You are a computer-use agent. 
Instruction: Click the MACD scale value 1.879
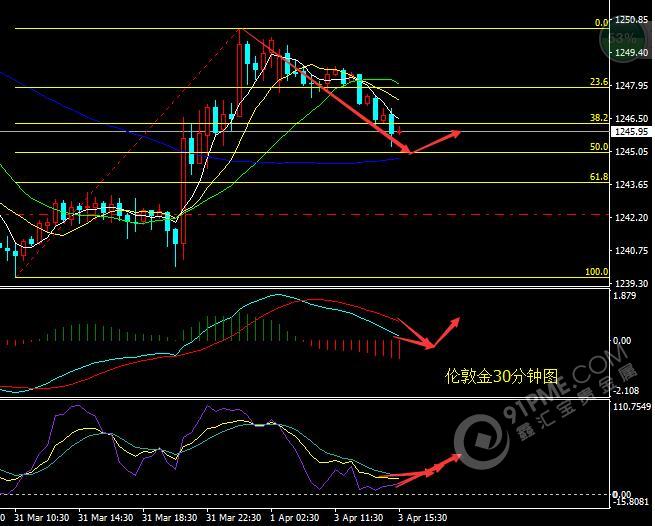(x=625, y=296)
